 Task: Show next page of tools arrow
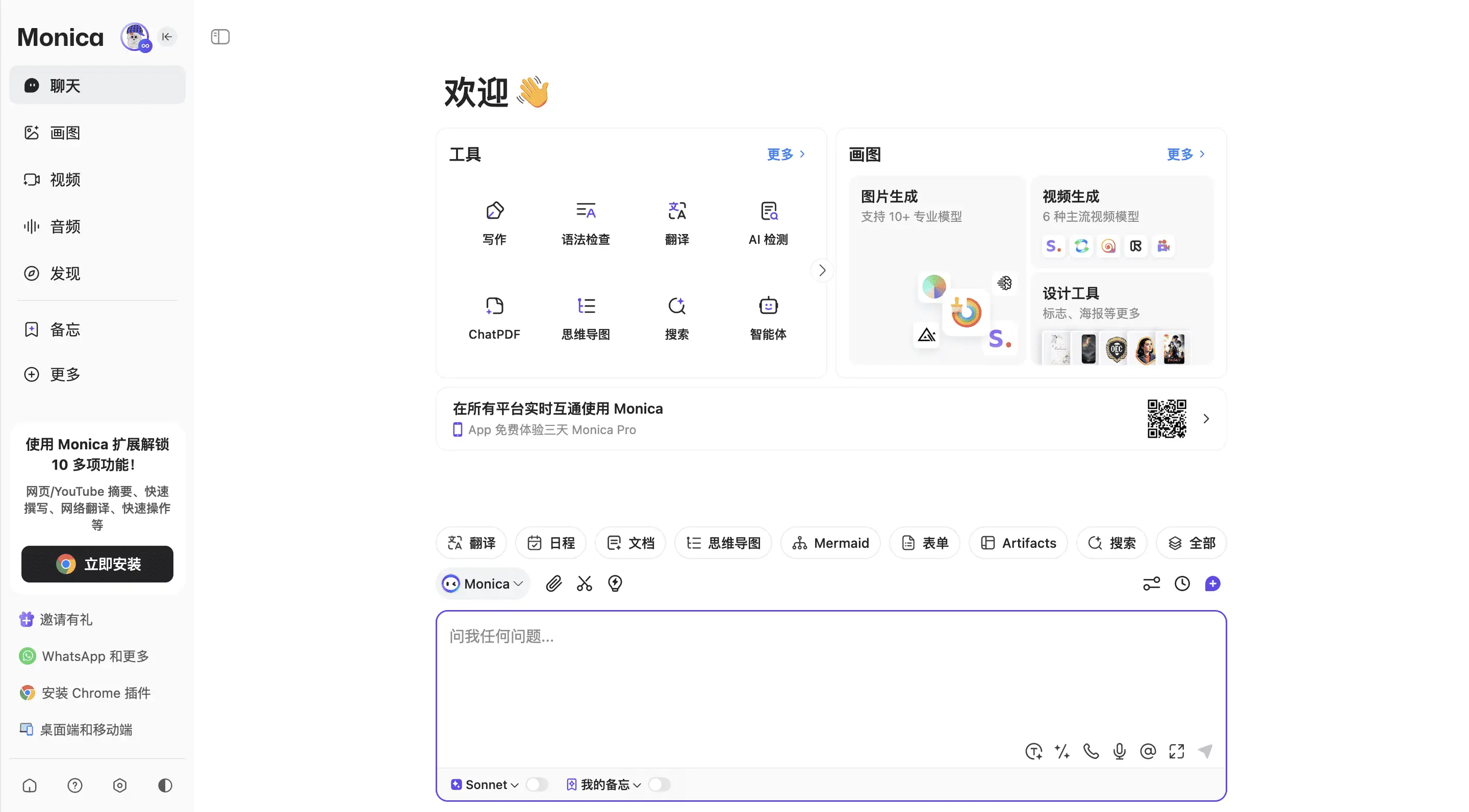click(x=822, y=270)
